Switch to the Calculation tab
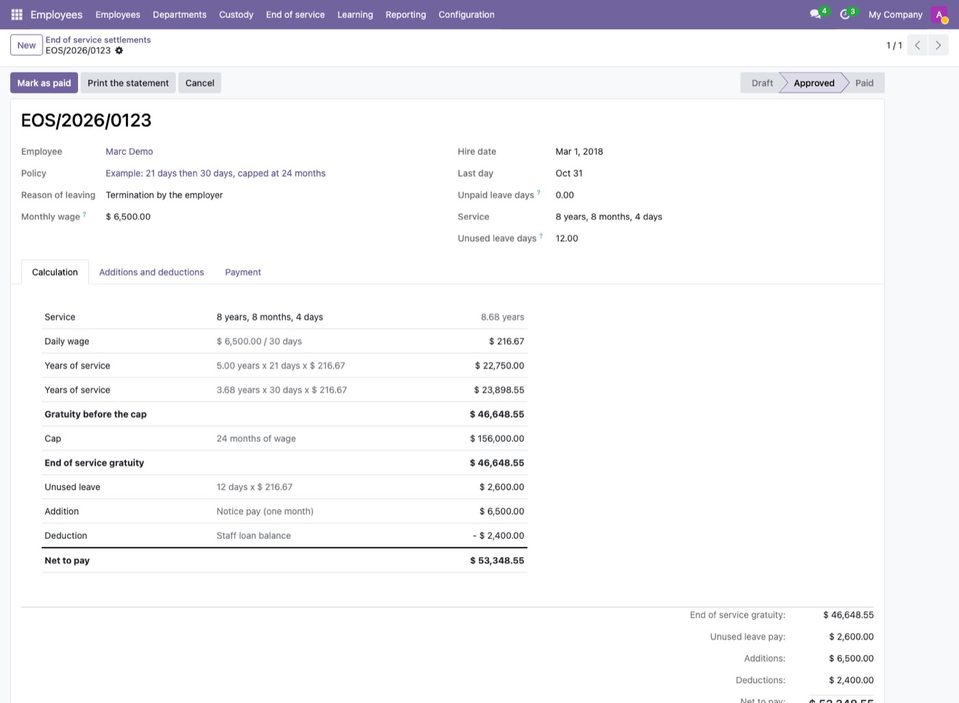The image size is (959, 703). click(x=55, y=272)
